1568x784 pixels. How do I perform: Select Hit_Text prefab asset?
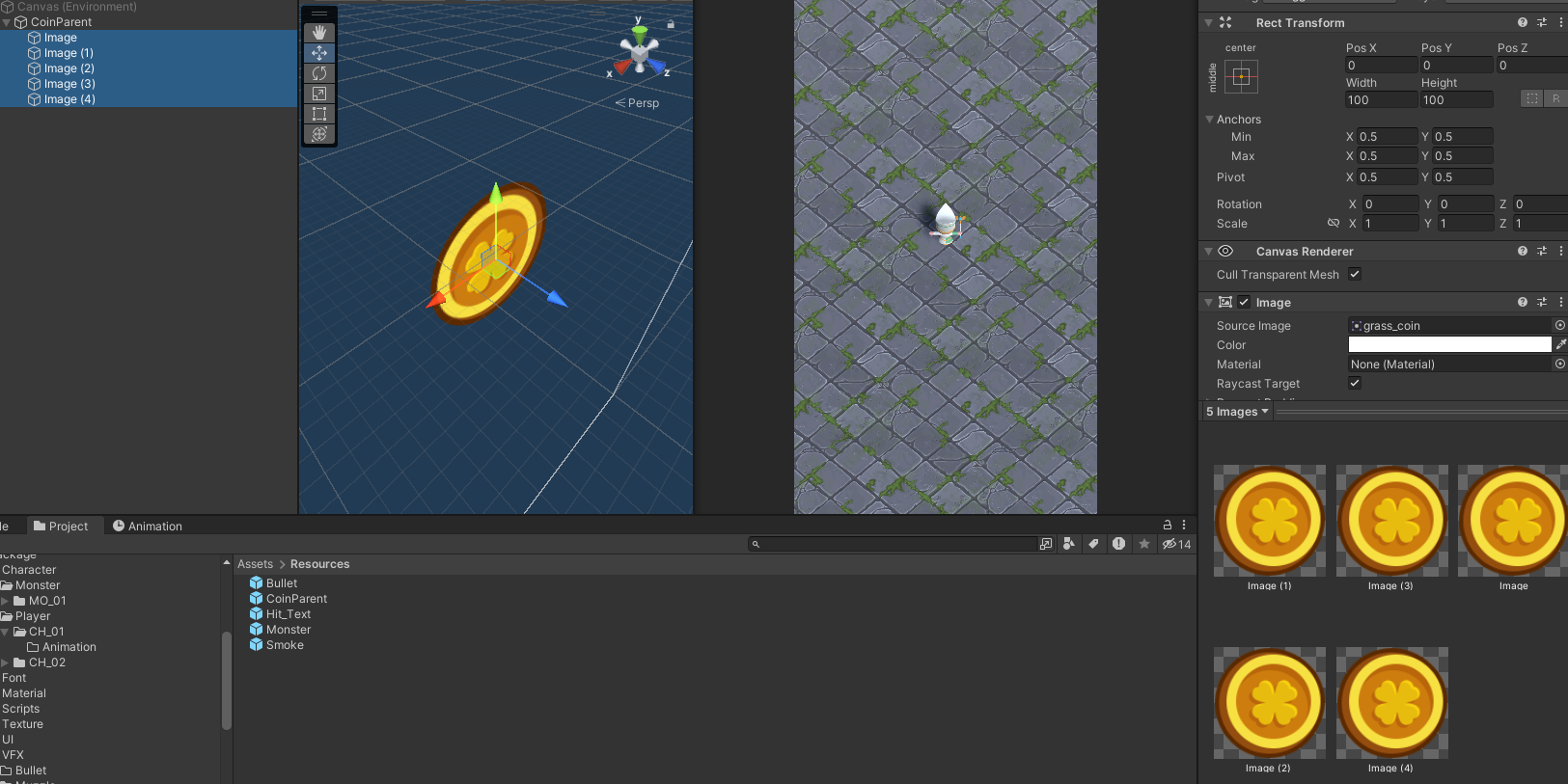pyautogui.click(x=280, y=614)
